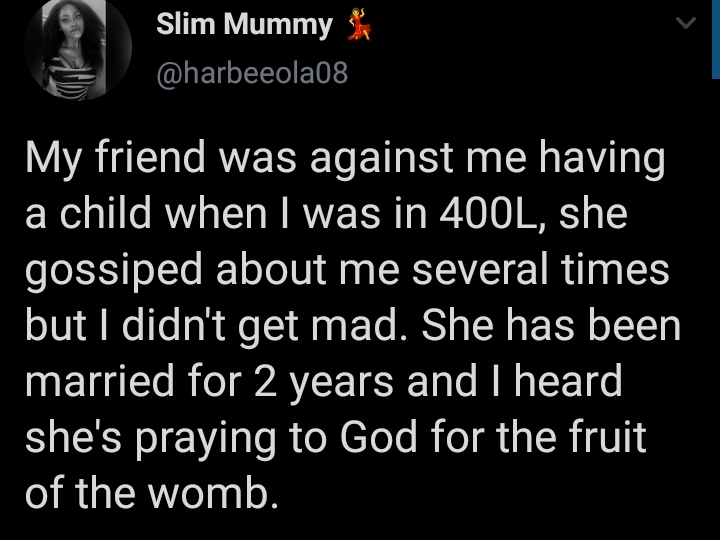Click the line starting 'but I didn't'
The width and height of the screenshot is (720, 540).
pyautogui.click(x=352, y=325)
